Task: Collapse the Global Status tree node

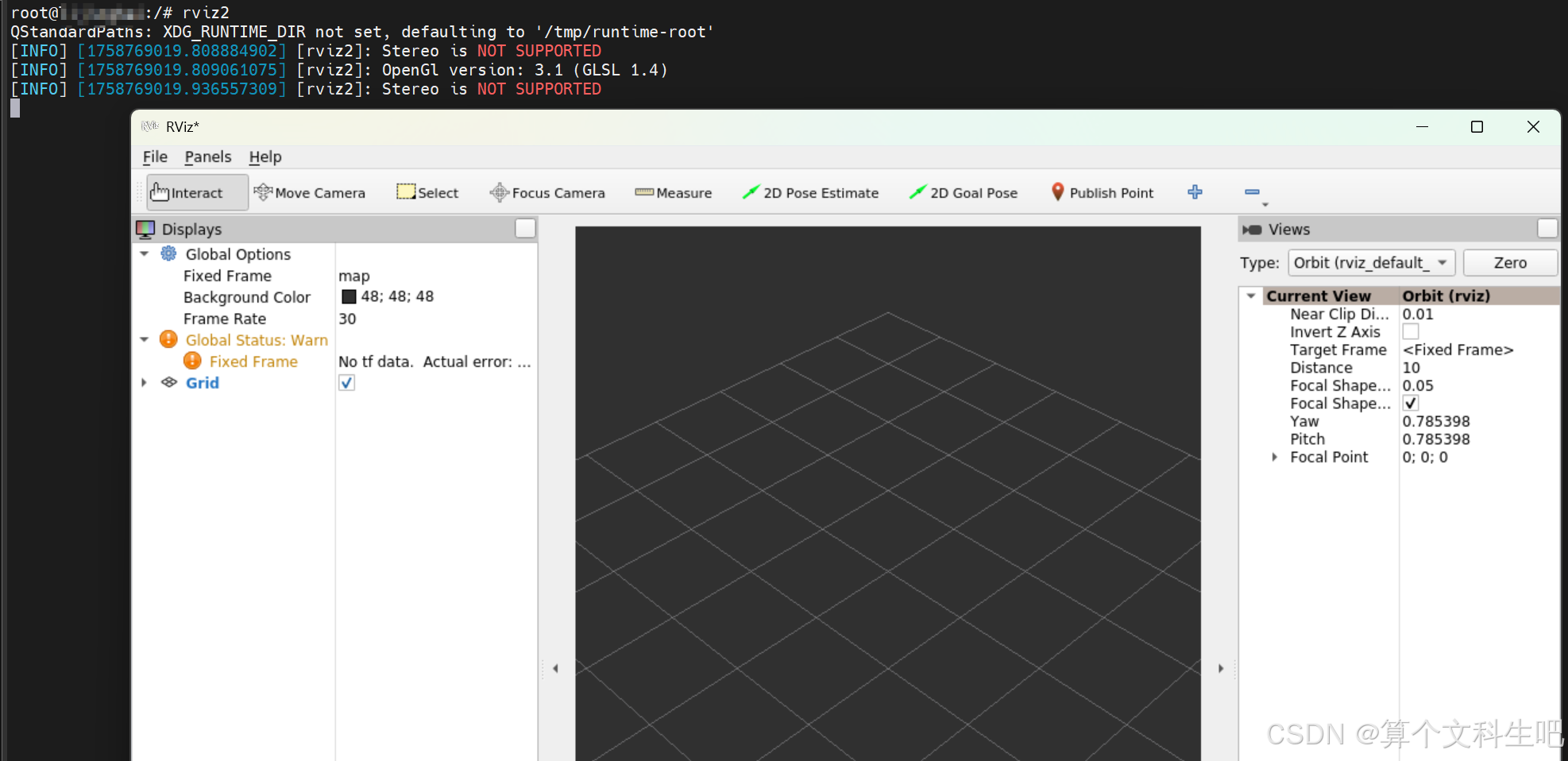Action: coord(145,340)
